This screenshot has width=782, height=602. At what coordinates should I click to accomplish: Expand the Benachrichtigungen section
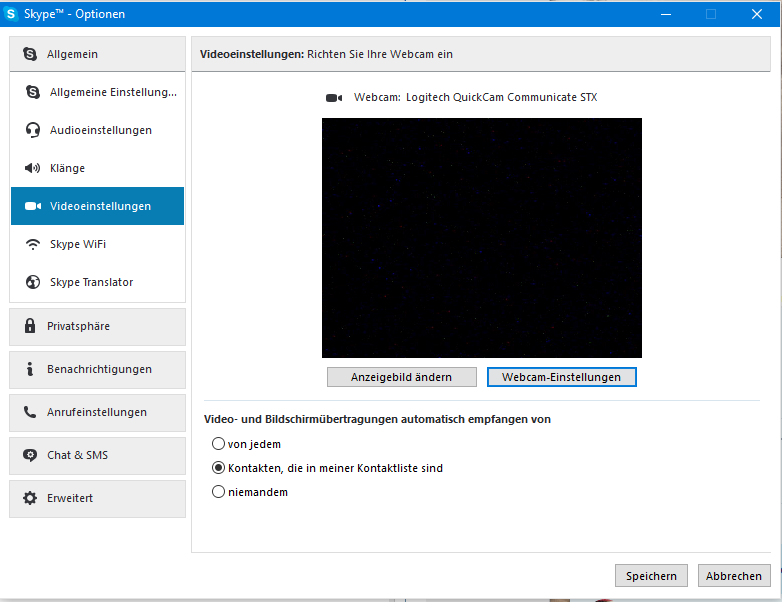pyautogui.click(x=97, y=370)
